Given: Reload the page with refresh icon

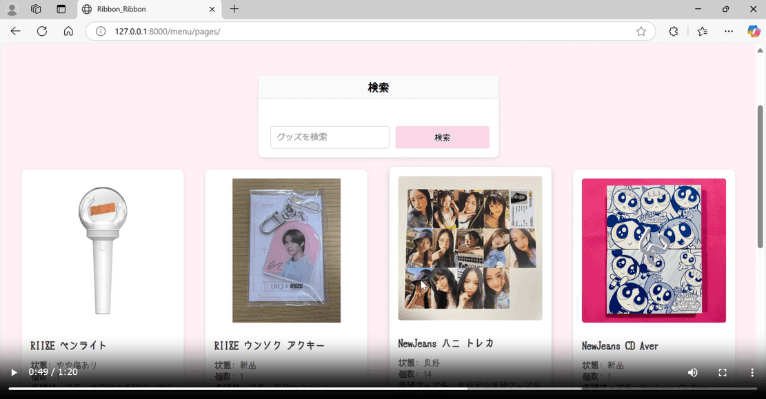Looking at the screenshot, I should [x=42, y=31].
